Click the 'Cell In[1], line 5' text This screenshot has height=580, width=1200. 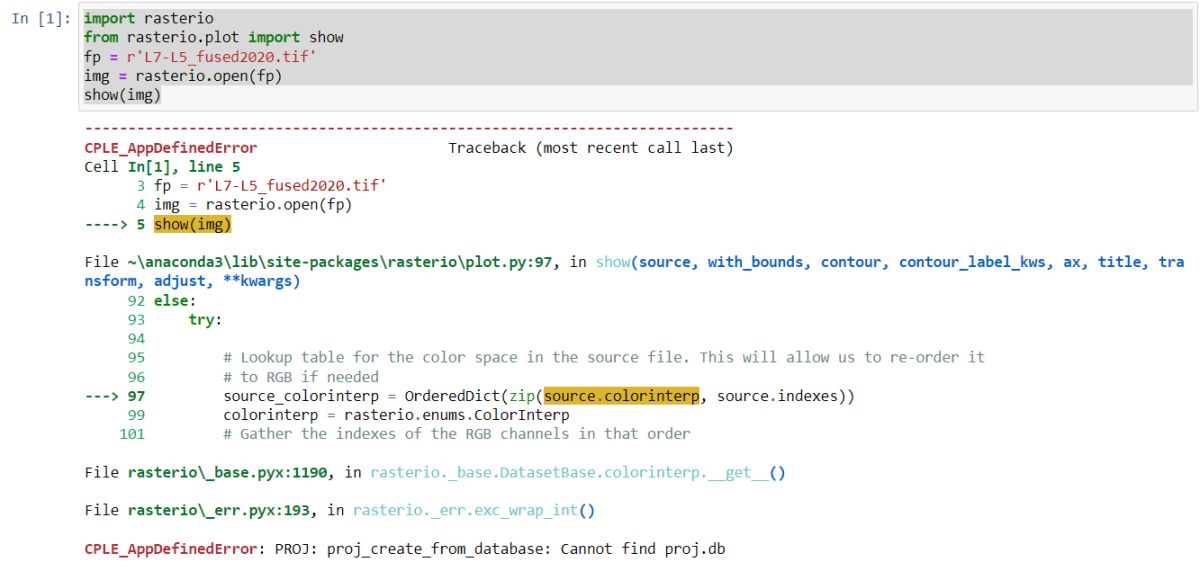(x=162, y=167)
